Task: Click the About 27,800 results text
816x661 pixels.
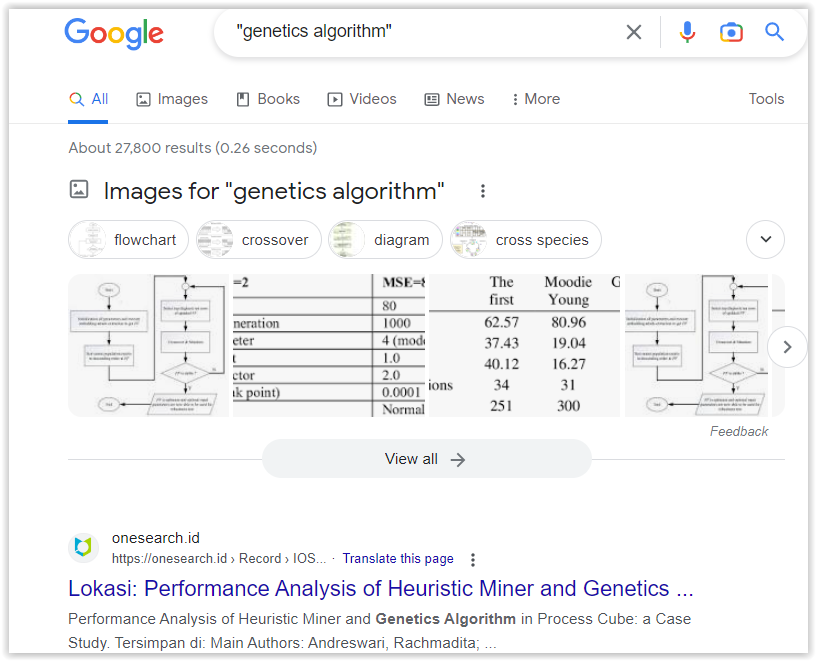Action: coord(193,148)
